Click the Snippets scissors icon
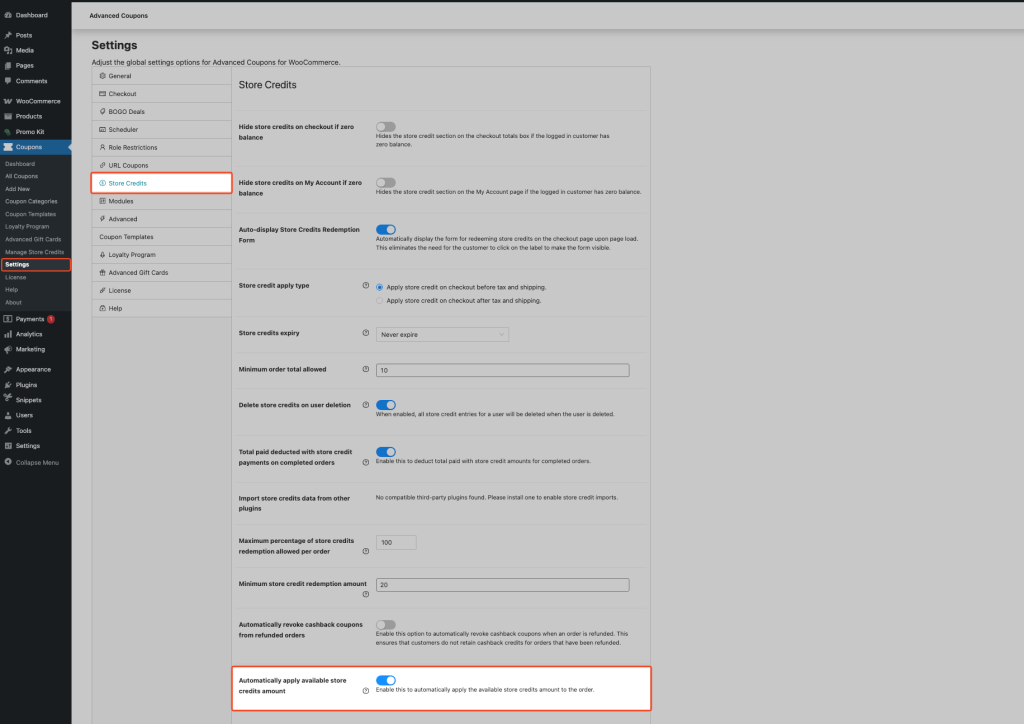Screen dimensions: 1024x724 [x=8, y=398]
